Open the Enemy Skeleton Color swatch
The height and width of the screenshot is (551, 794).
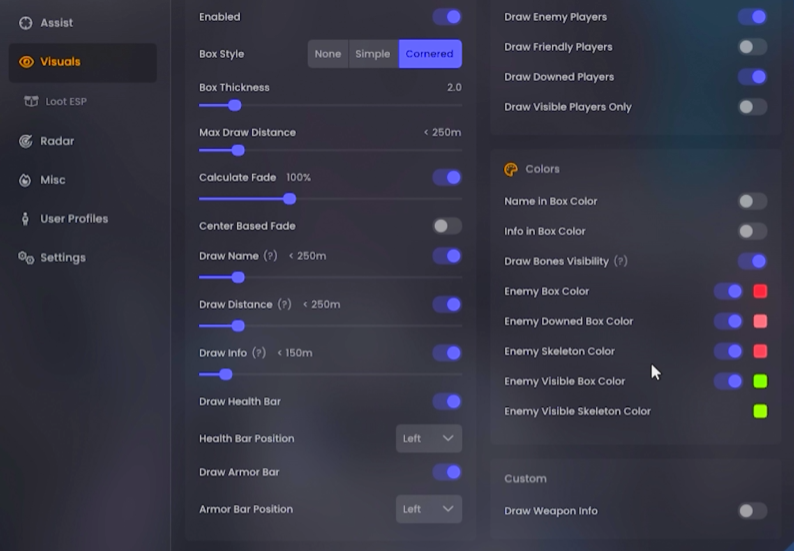tap(760, 351)
